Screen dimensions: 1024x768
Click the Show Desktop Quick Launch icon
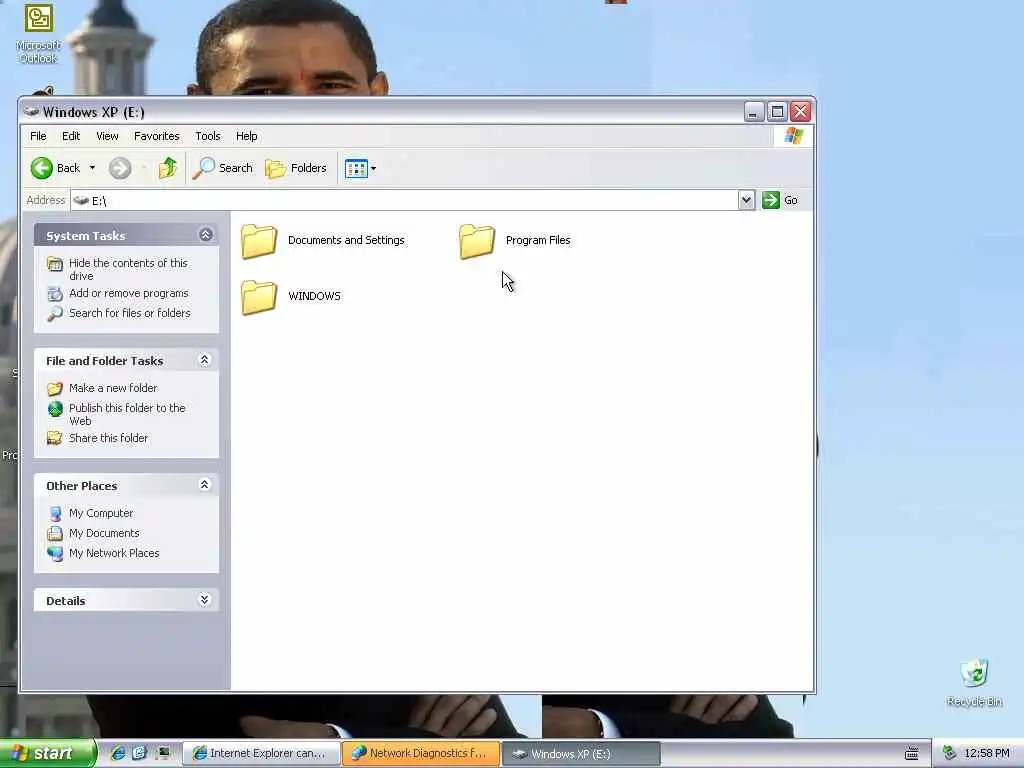(163, 753)
